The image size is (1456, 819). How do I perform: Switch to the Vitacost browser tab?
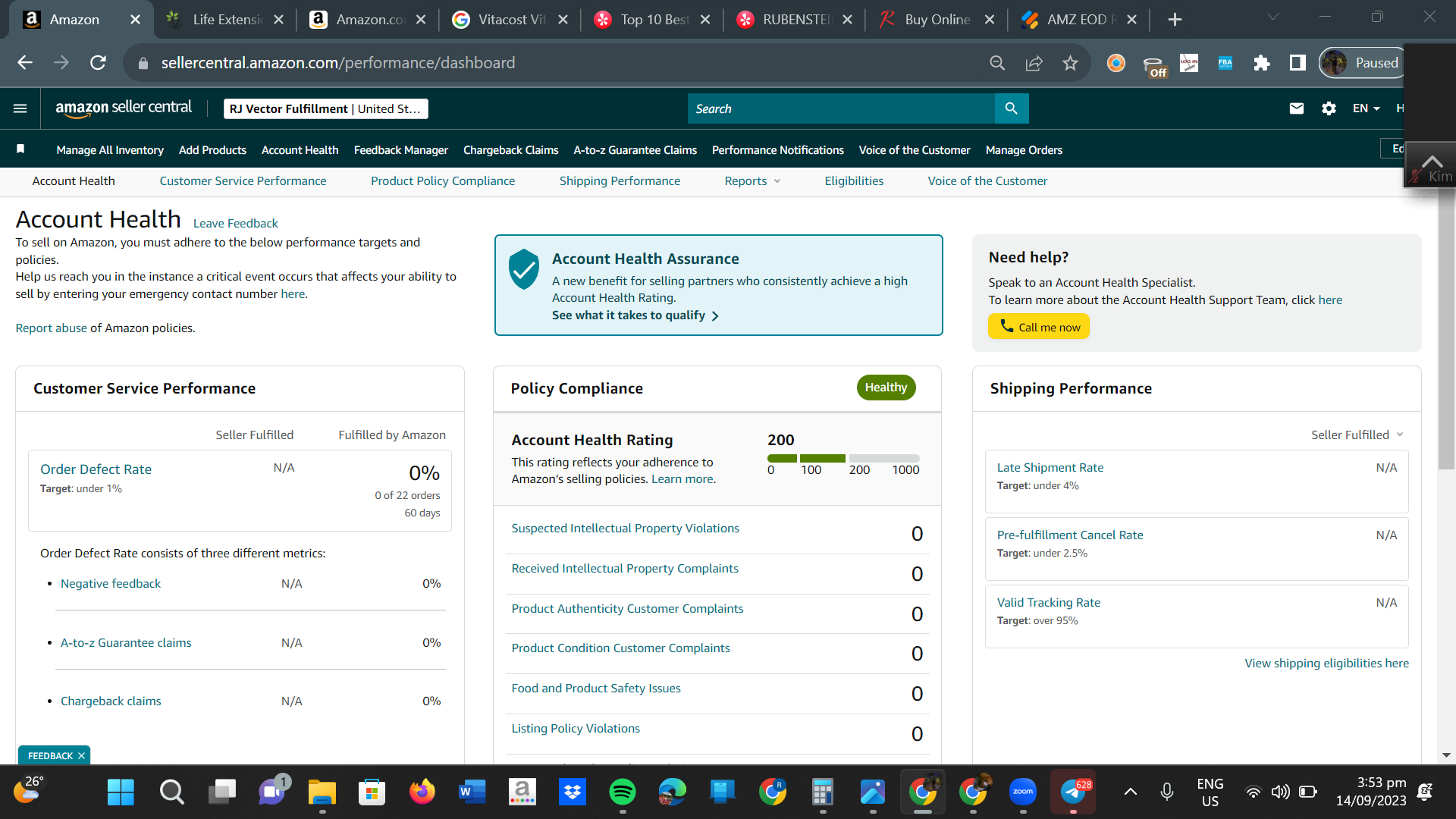[x=510, y=20]
